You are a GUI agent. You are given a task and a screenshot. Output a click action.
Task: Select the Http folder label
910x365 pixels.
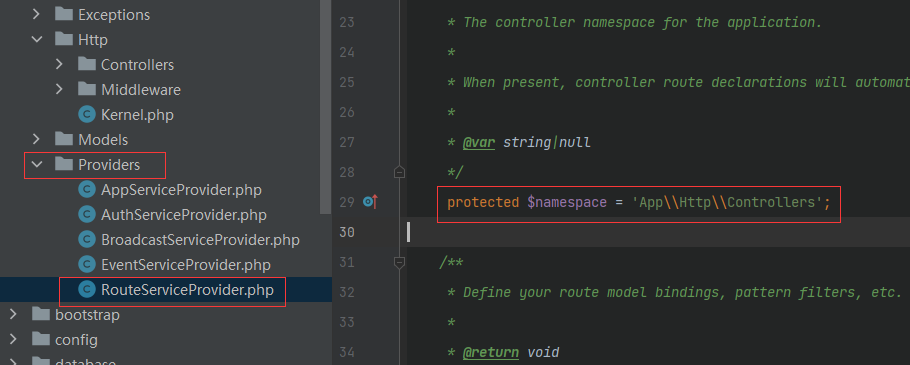click(x=93, y=39)
